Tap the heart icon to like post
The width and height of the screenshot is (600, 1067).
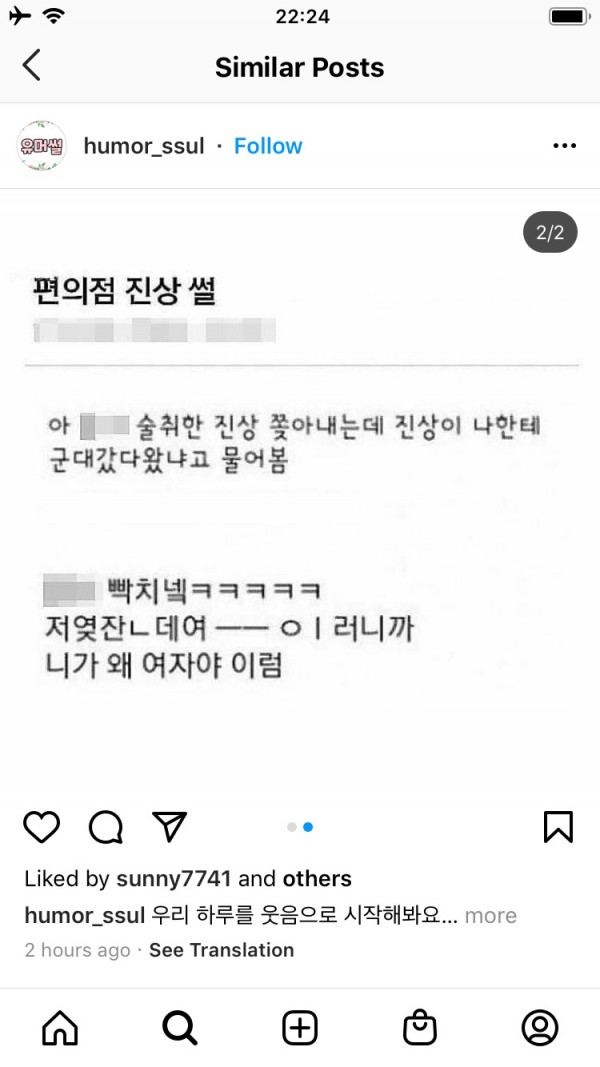click(x=41, y=827)
